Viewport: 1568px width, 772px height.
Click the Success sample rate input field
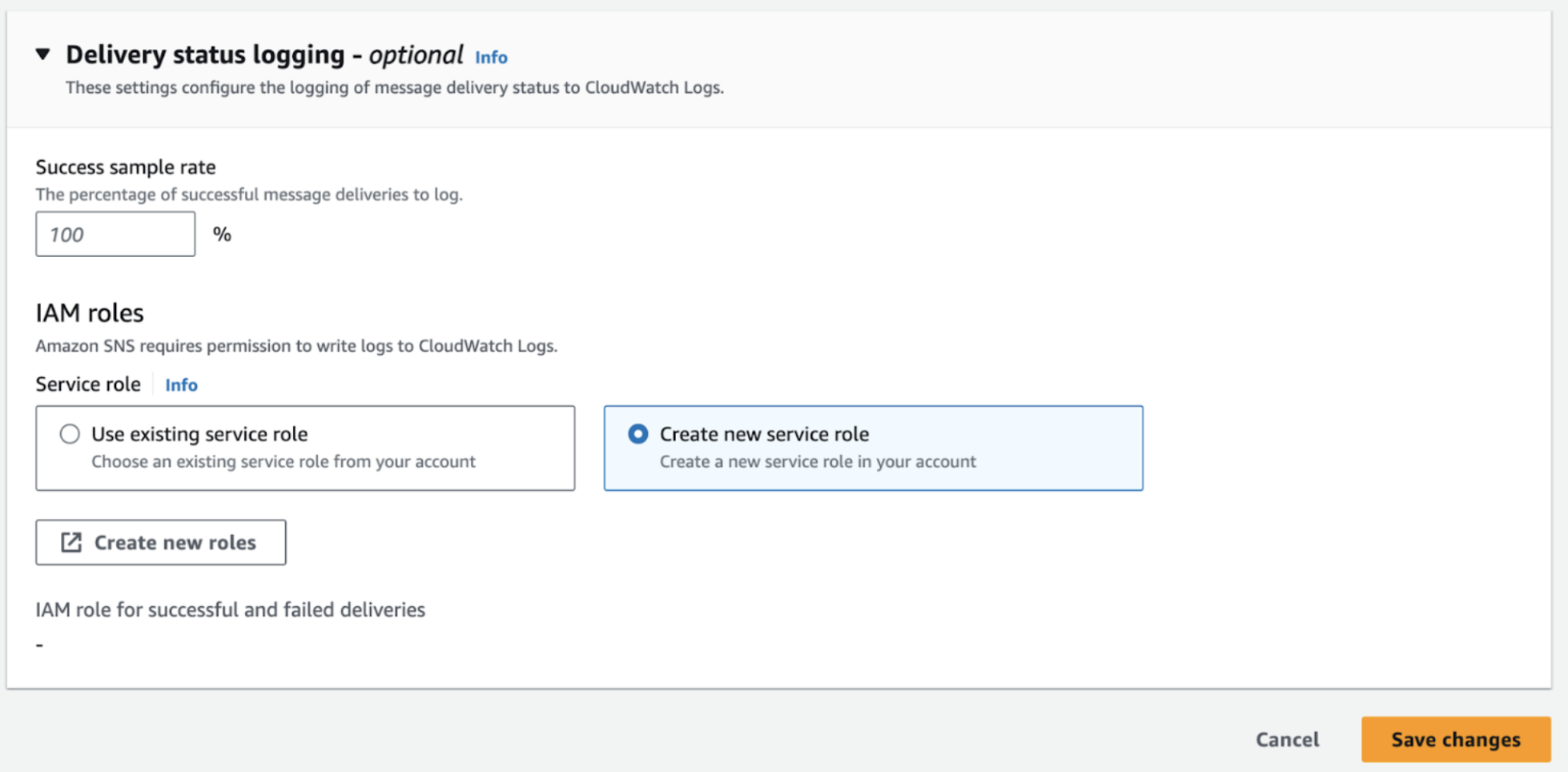tap(115, 235)
